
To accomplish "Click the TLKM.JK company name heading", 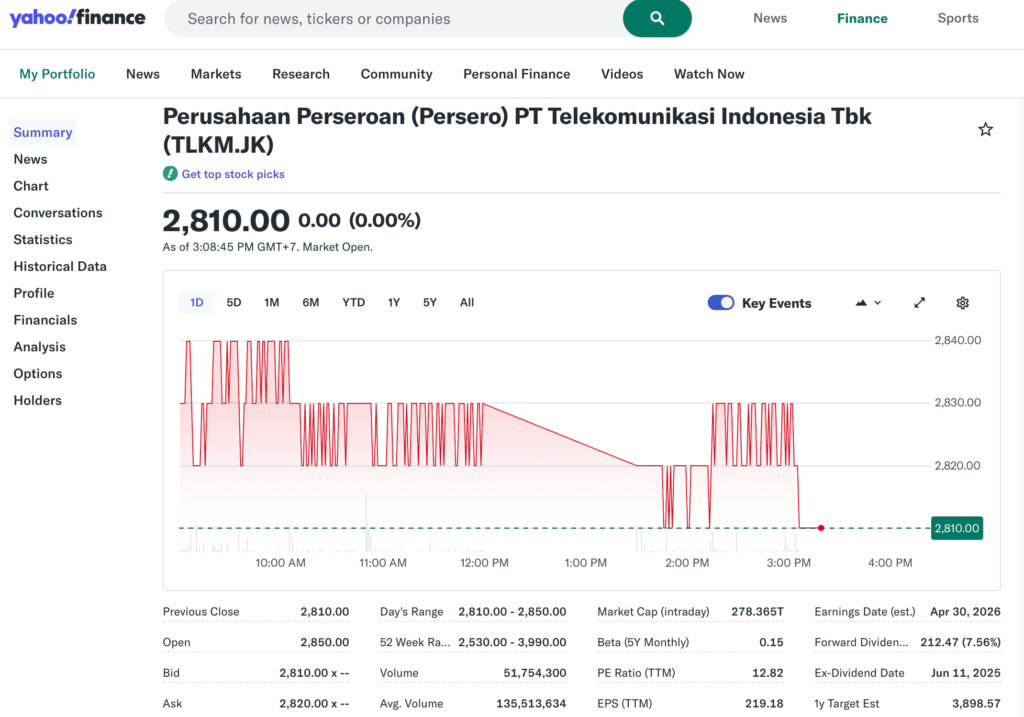I will point(517,130).
